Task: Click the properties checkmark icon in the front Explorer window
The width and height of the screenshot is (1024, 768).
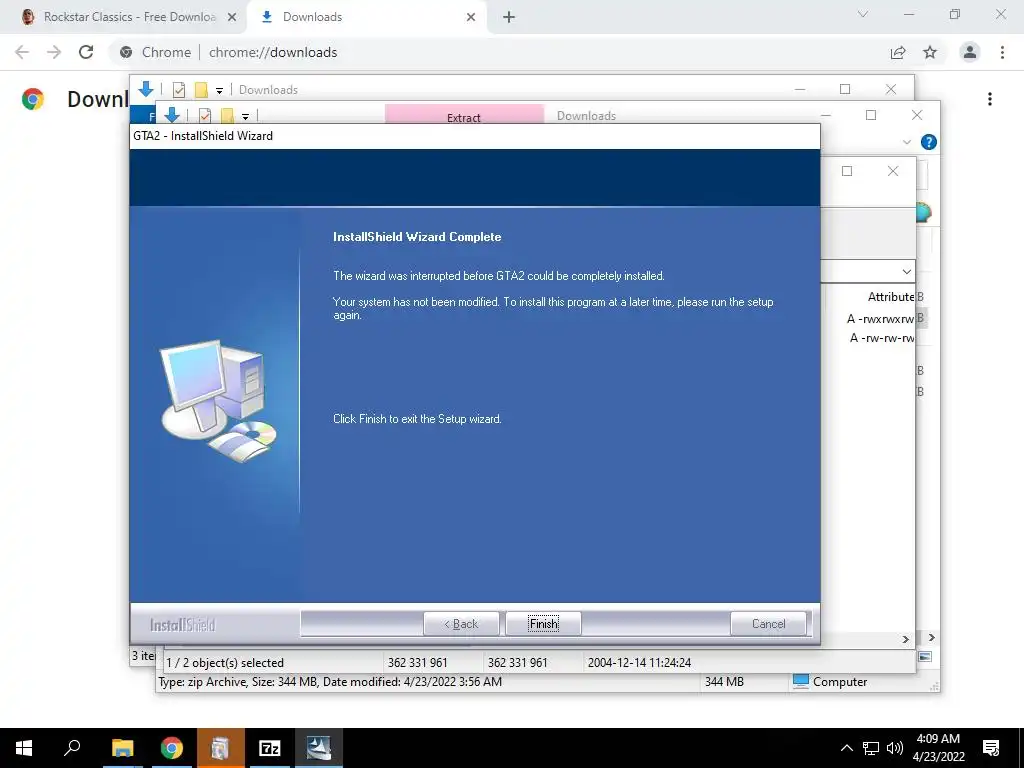Action: (x=205, y=116)
